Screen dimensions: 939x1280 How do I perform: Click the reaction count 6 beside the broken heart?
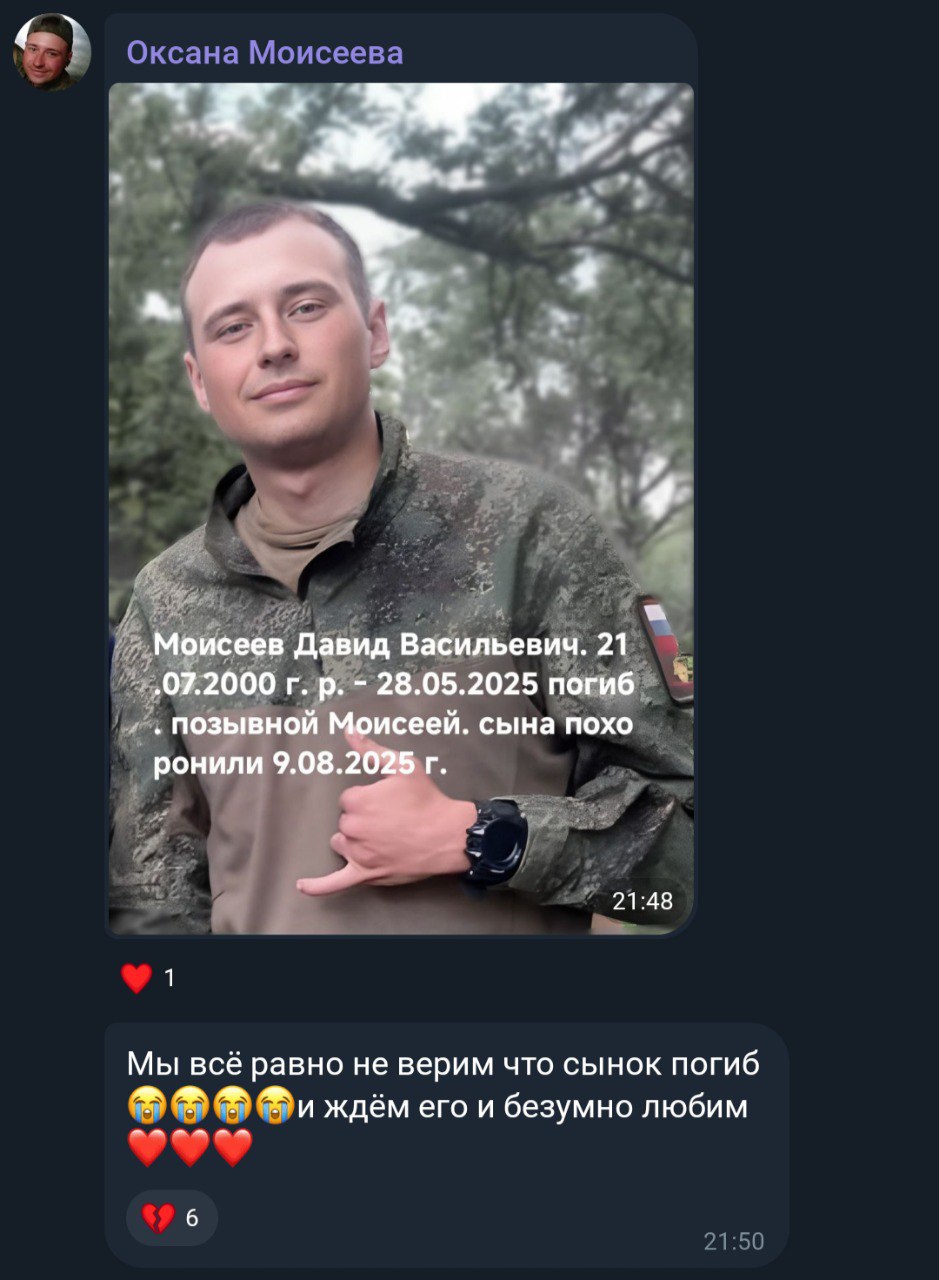[192, 1218]
